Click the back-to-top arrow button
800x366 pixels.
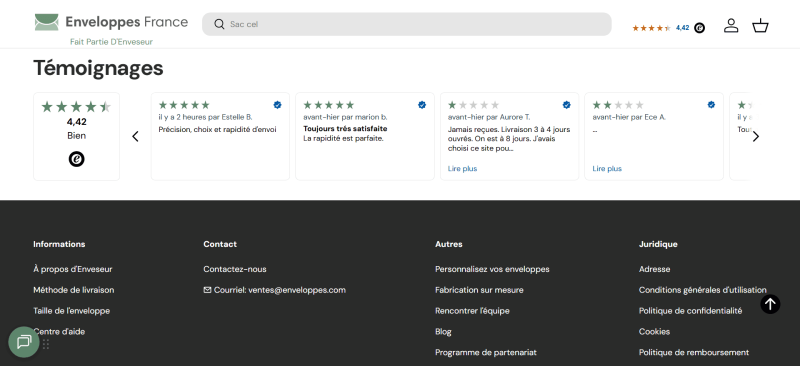click(x=770, y=304)
